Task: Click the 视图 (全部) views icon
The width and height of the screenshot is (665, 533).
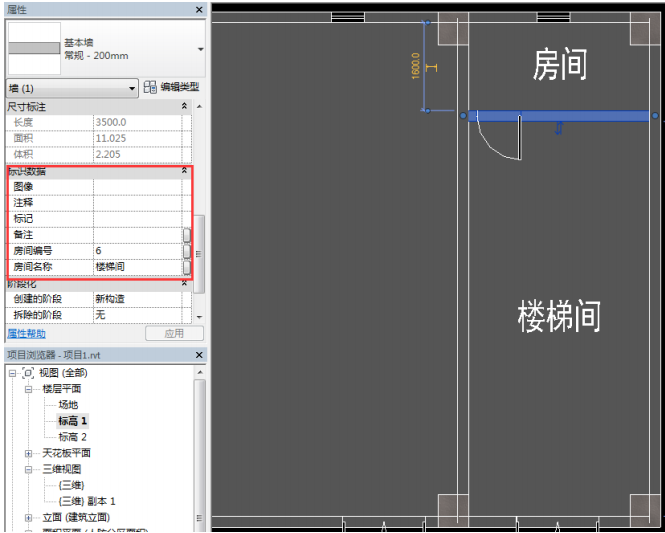Action: pyautogui.click(x=28, y=373)
